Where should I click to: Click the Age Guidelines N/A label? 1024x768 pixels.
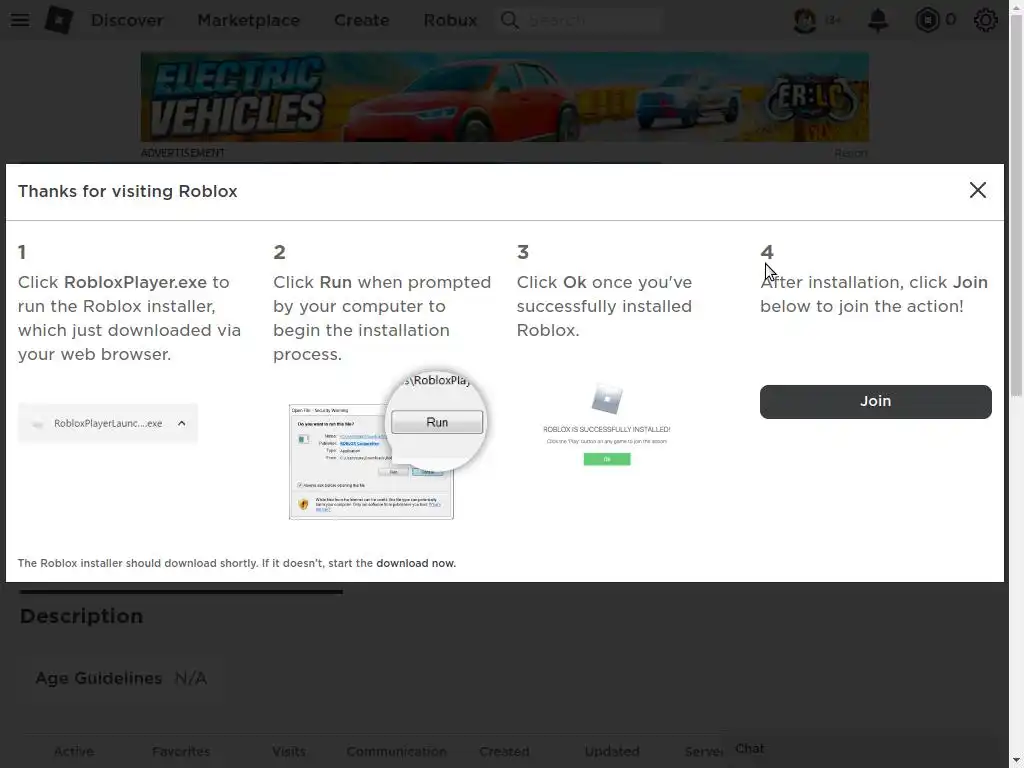tap(121, 679)
